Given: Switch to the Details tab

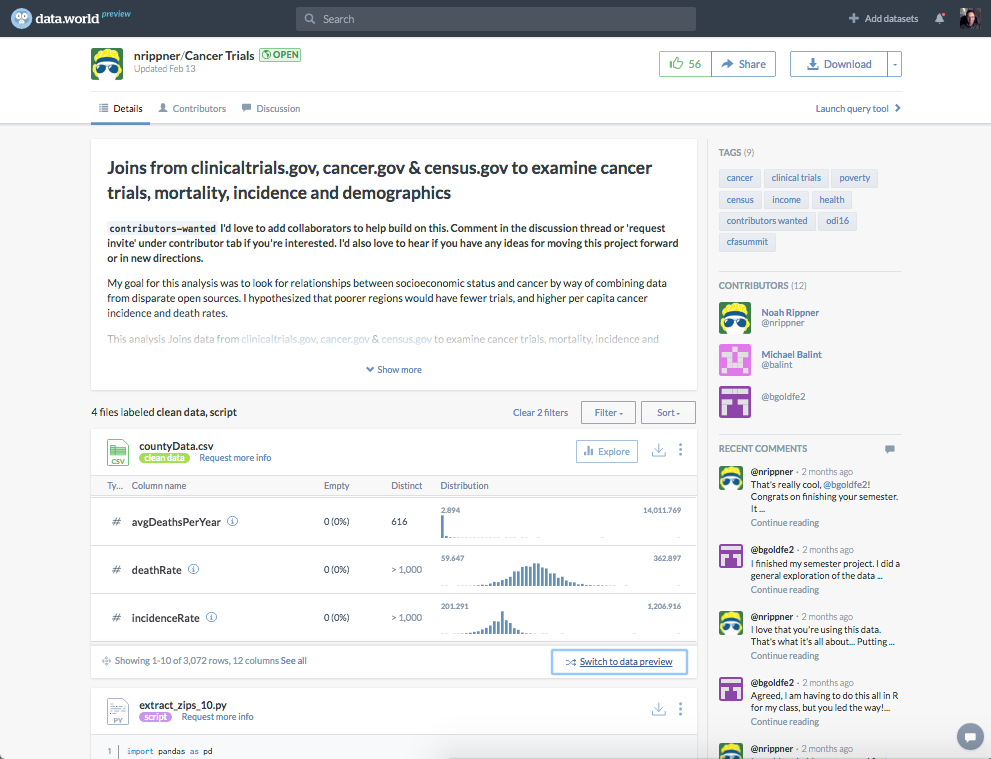Looking at the screenshot, I should click(121, 109).
